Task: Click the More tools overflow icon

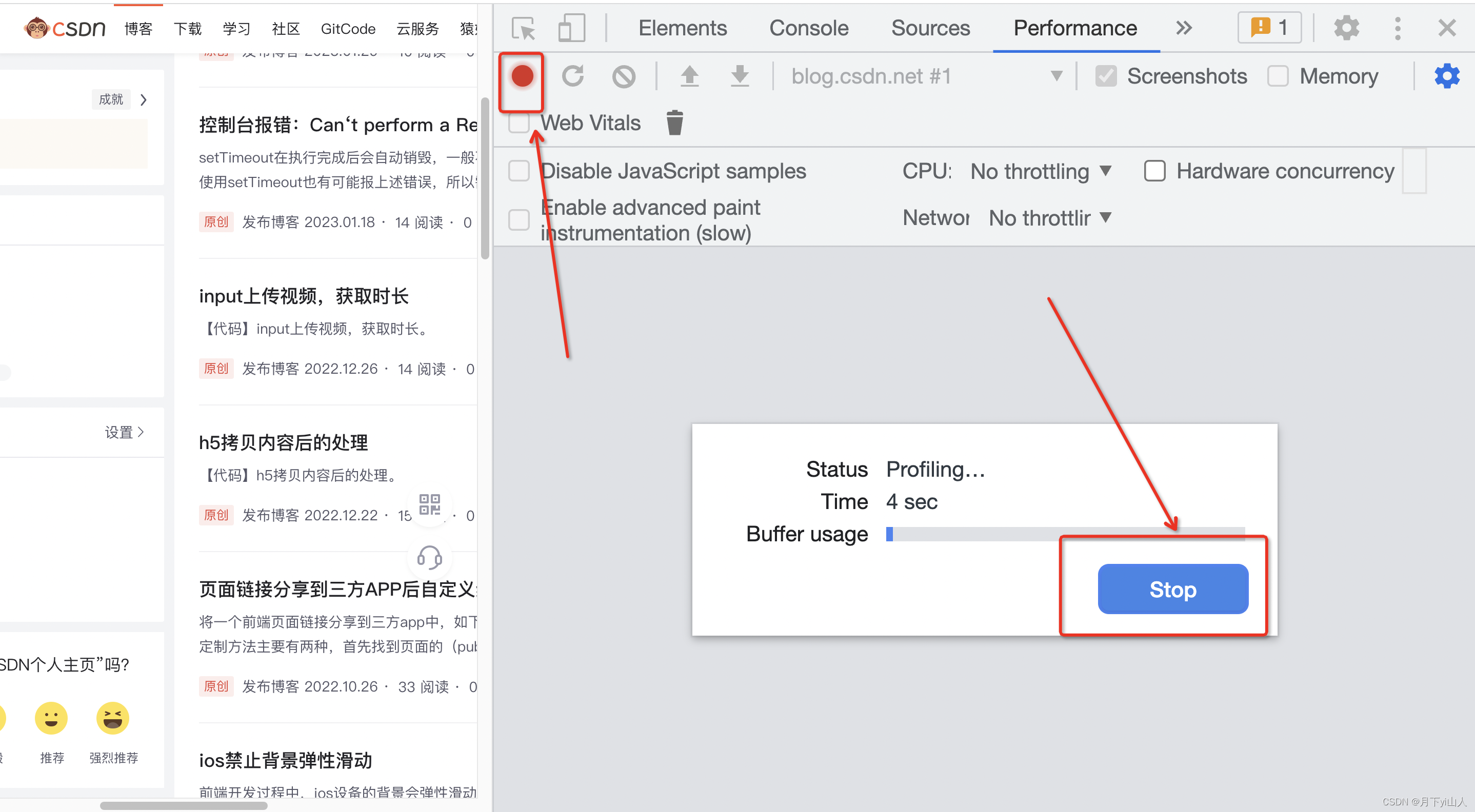Action: point(1181,28)
